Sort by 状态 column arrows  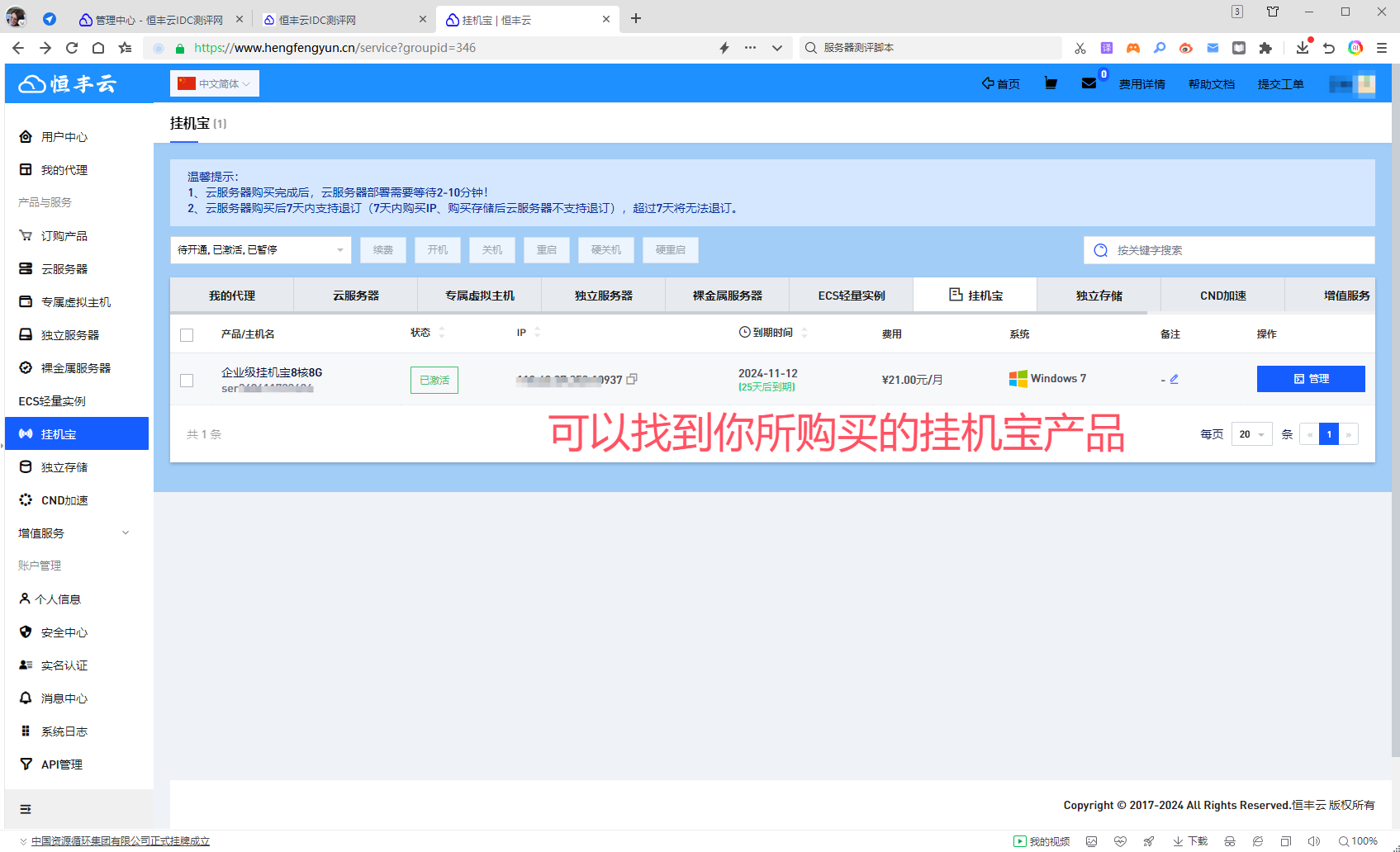coord(442,333)
